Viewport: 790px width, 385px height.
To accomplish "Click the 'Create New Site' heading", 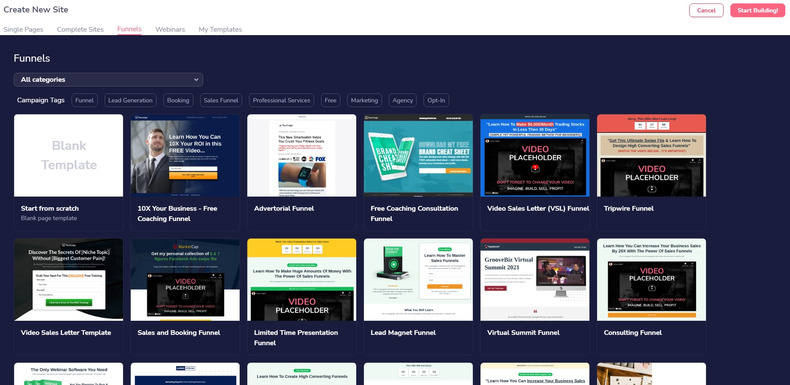I will click(x=36, y=10).
